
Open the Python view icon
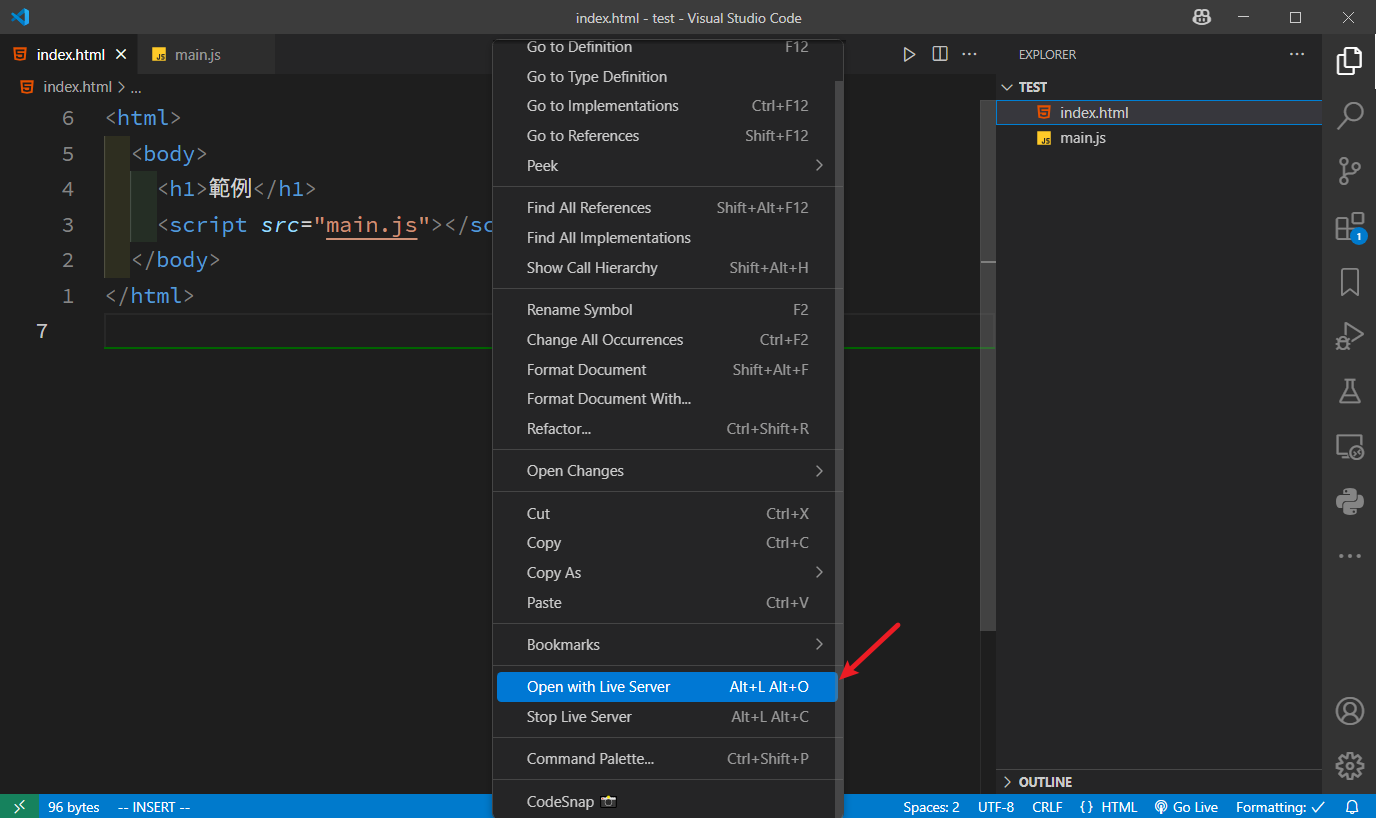[1349, 501]
